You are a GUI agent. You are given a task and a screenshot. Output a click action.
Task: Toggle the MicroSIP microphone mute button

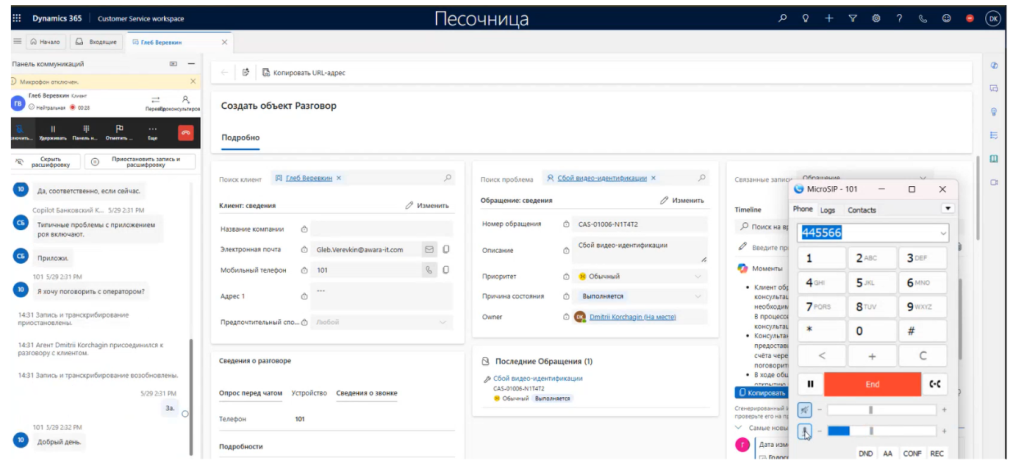click(x=805, y=431)
